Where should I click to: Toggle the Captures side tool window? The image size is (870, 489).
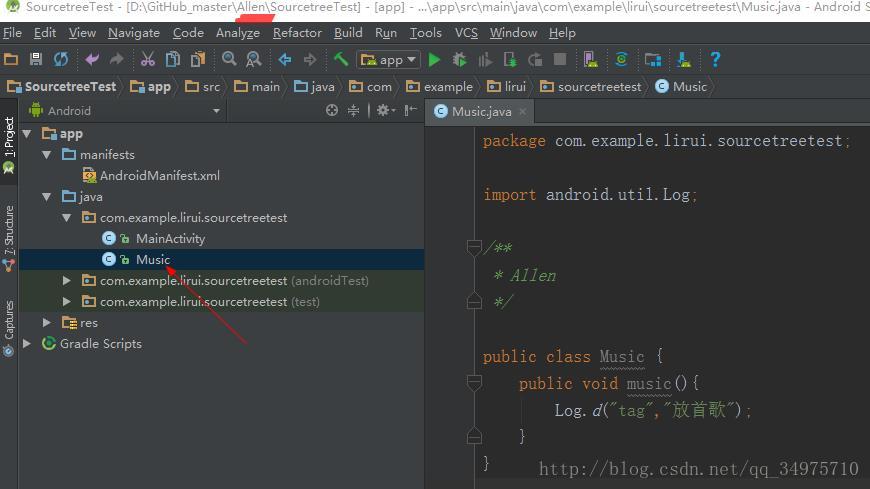(x=9, y=327)
